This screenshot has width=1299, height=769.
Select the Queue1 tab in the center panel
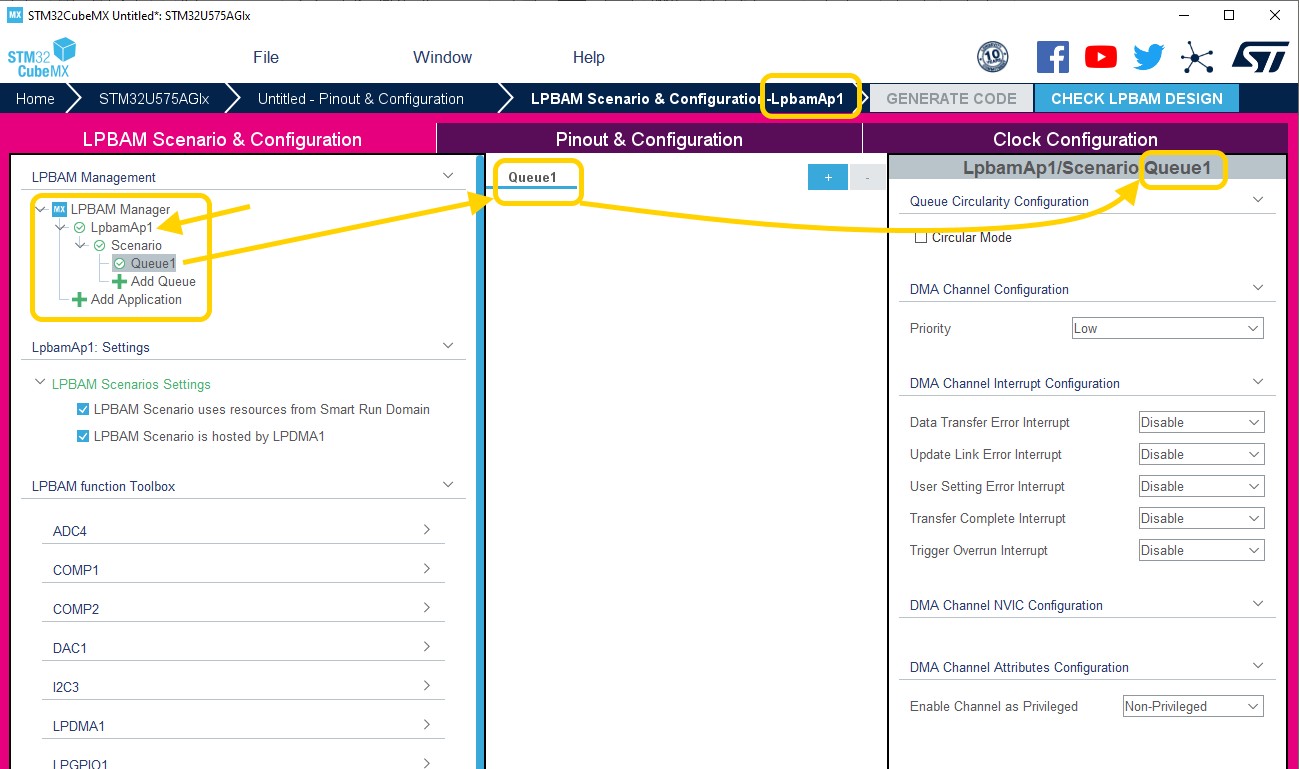coord(531,177)
